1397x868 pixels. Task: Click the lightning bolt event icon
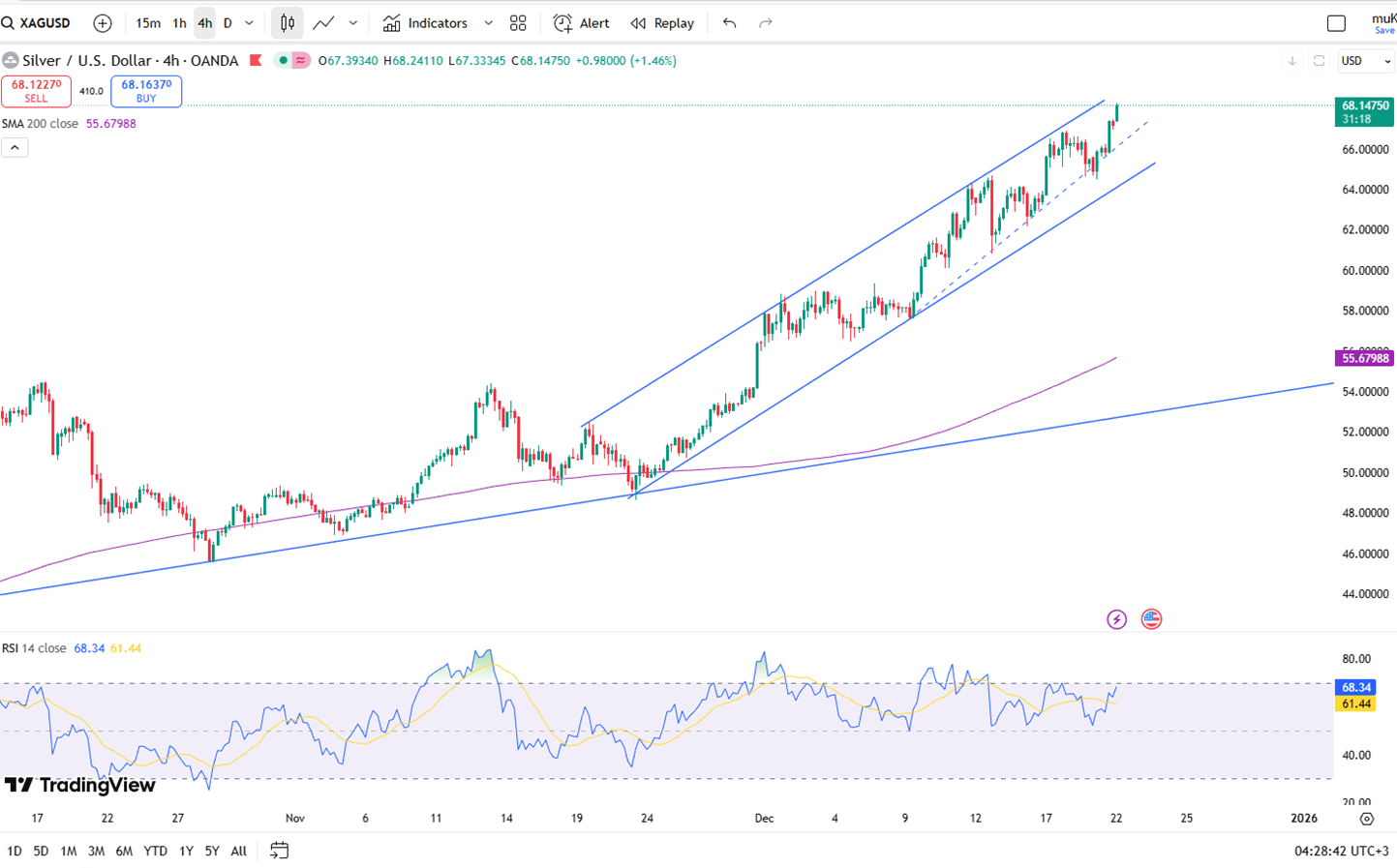click(1116, 619)
